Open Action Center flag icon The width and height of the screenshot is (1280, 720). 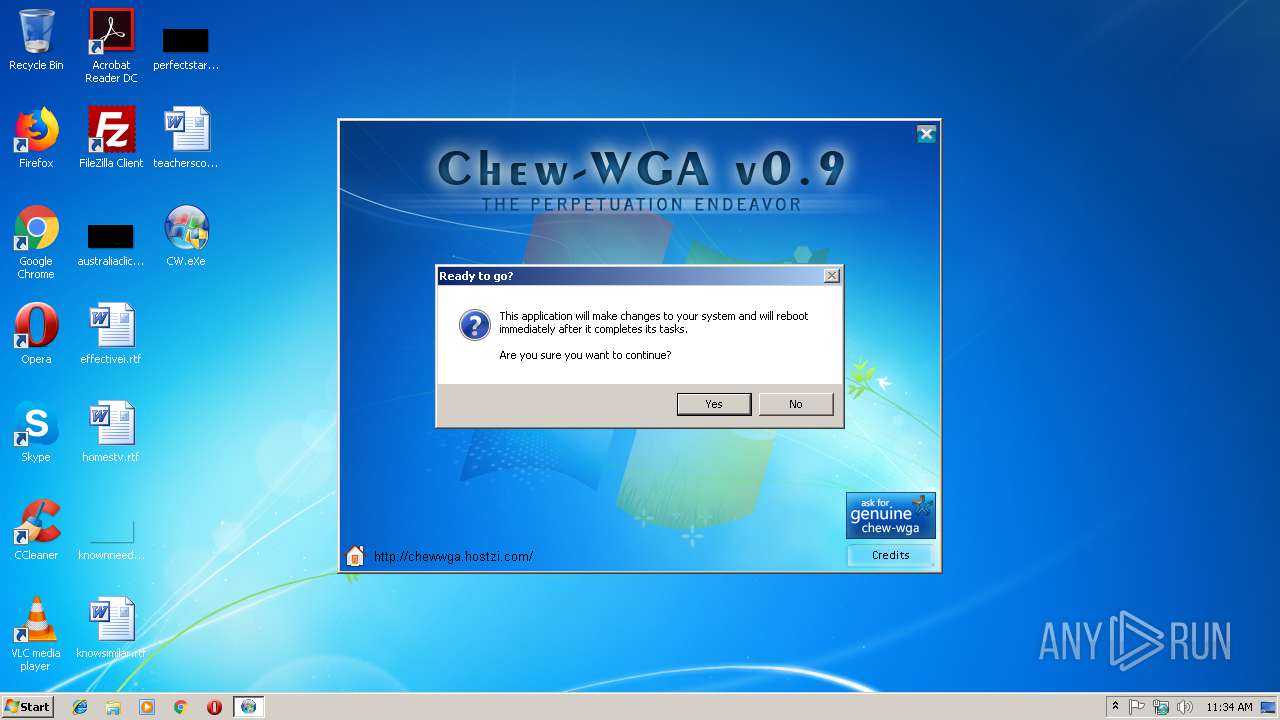(x=1137, y=707)
